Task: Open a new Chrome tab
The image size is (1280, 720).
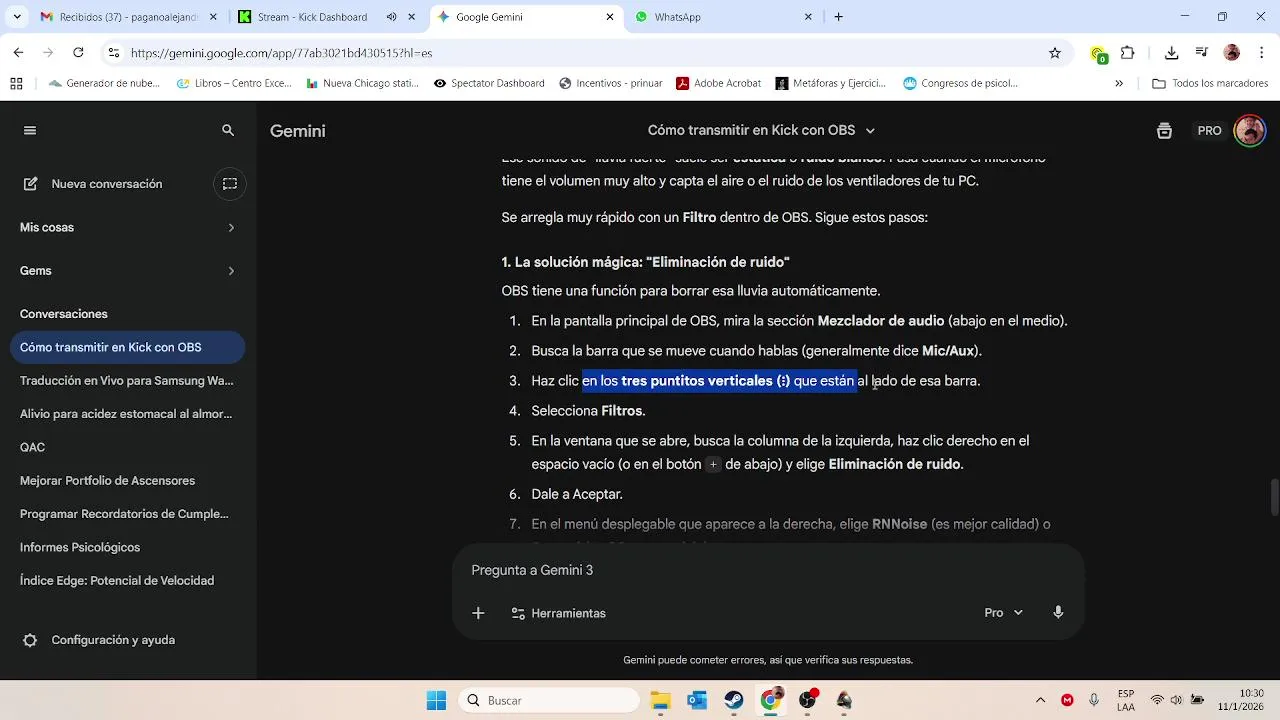Action: [x=838, y=17]
